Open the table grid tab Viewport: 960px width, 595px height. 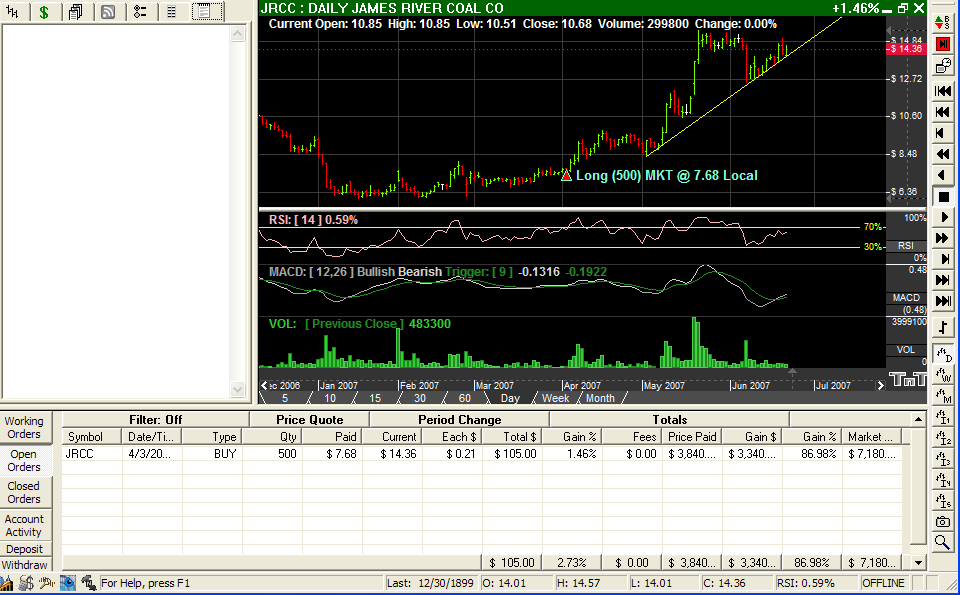pyautogui.click(x=172, y=12)
